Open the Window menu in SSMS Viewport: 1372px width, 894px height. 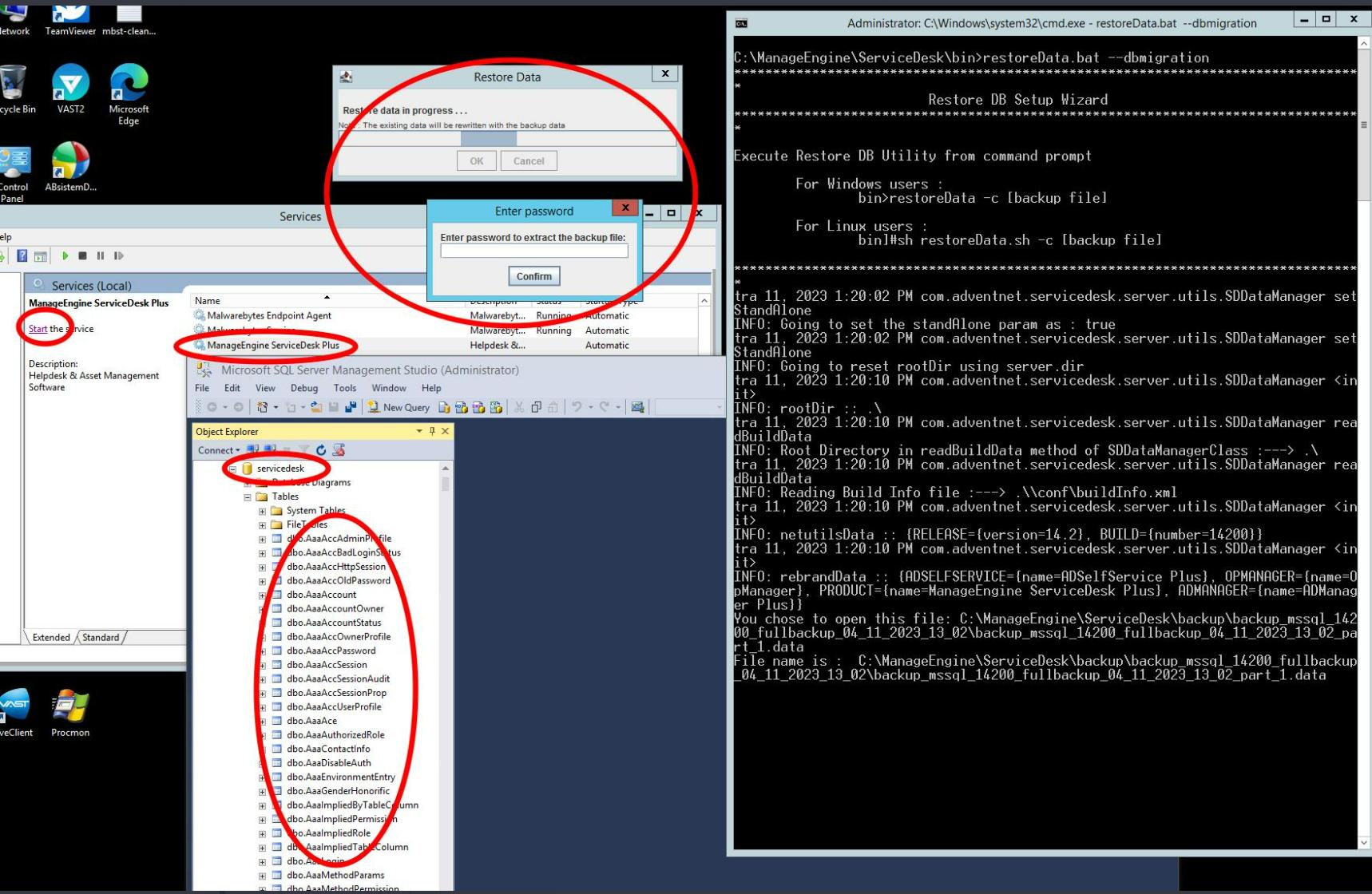coord(389,388)
